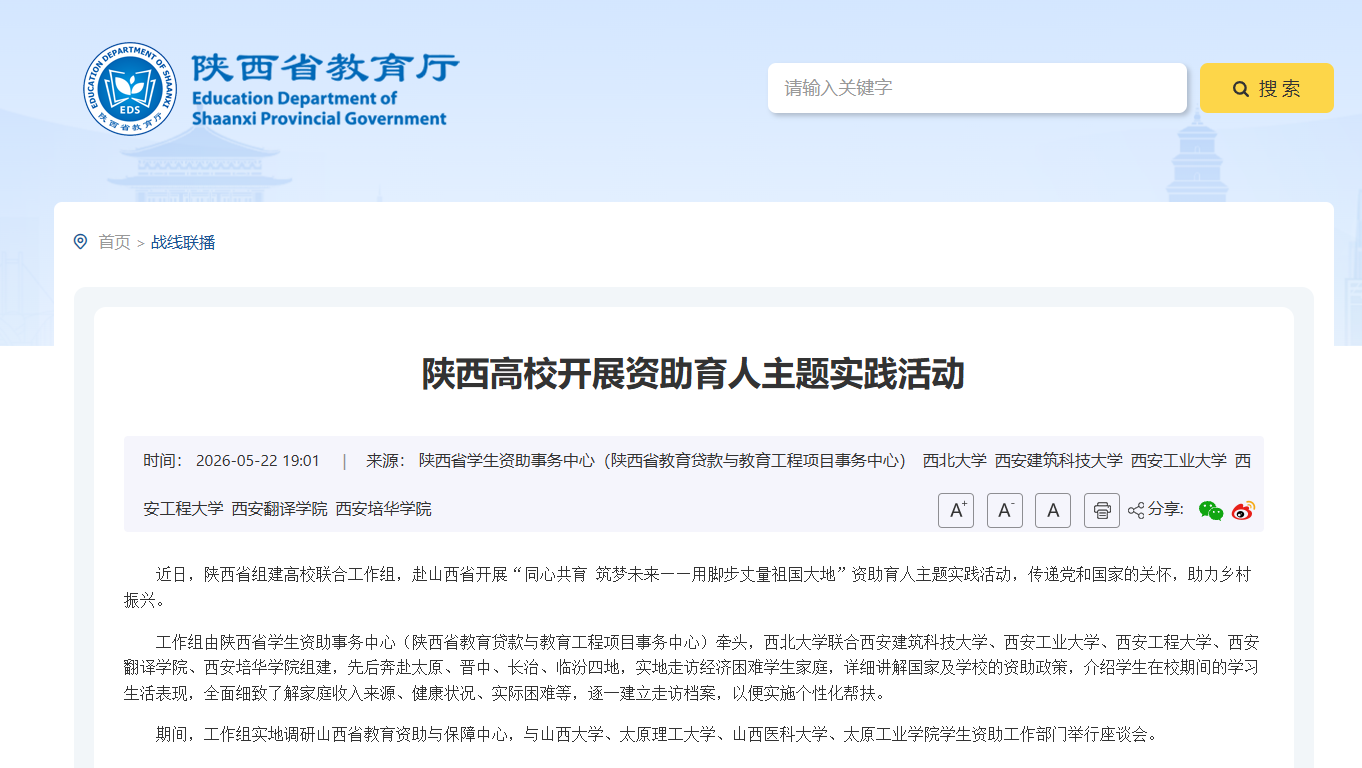Focus the 请输入关键字 search field
The width and height of the screenshot is (1362, 768).
point(977,88)
